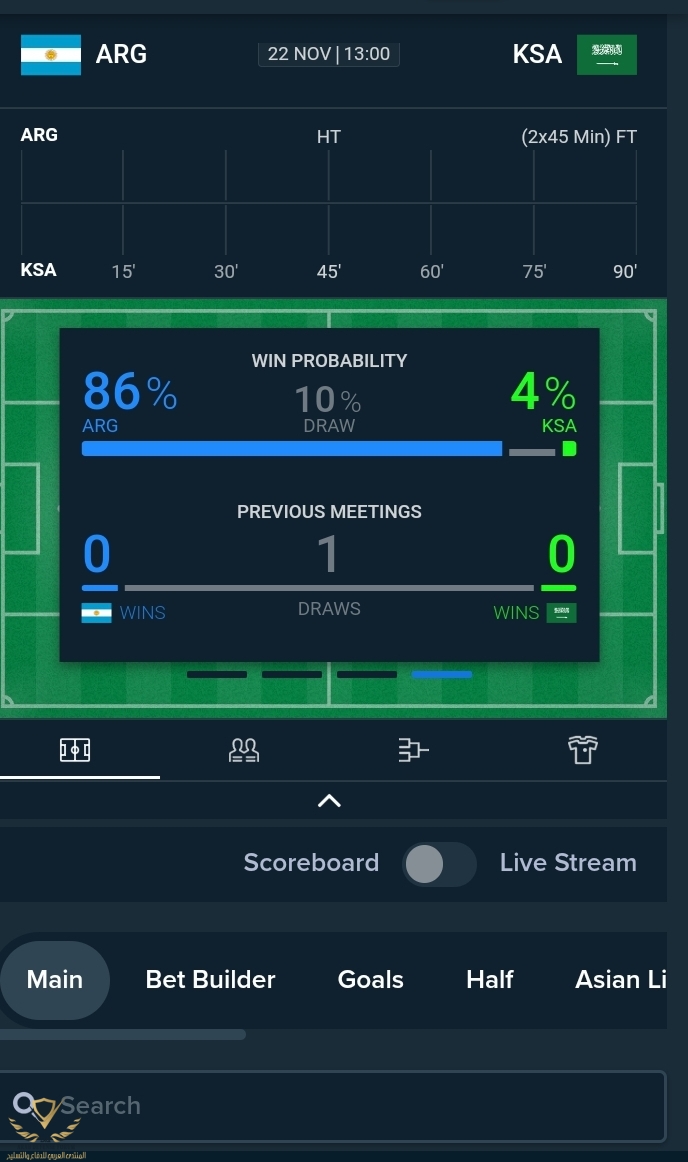The image size is (688, 1162).
Task: Click the Live Stream label
Action: 568,863
